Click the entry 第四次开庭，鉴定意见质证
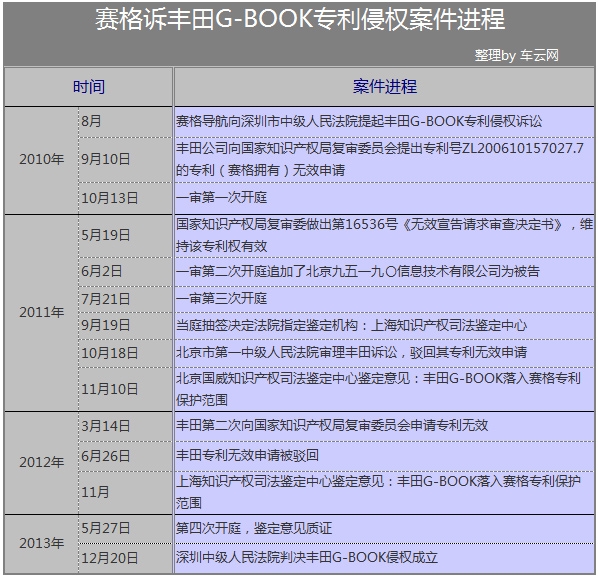This screenshot has width=598, height=579. click(384, 529)
